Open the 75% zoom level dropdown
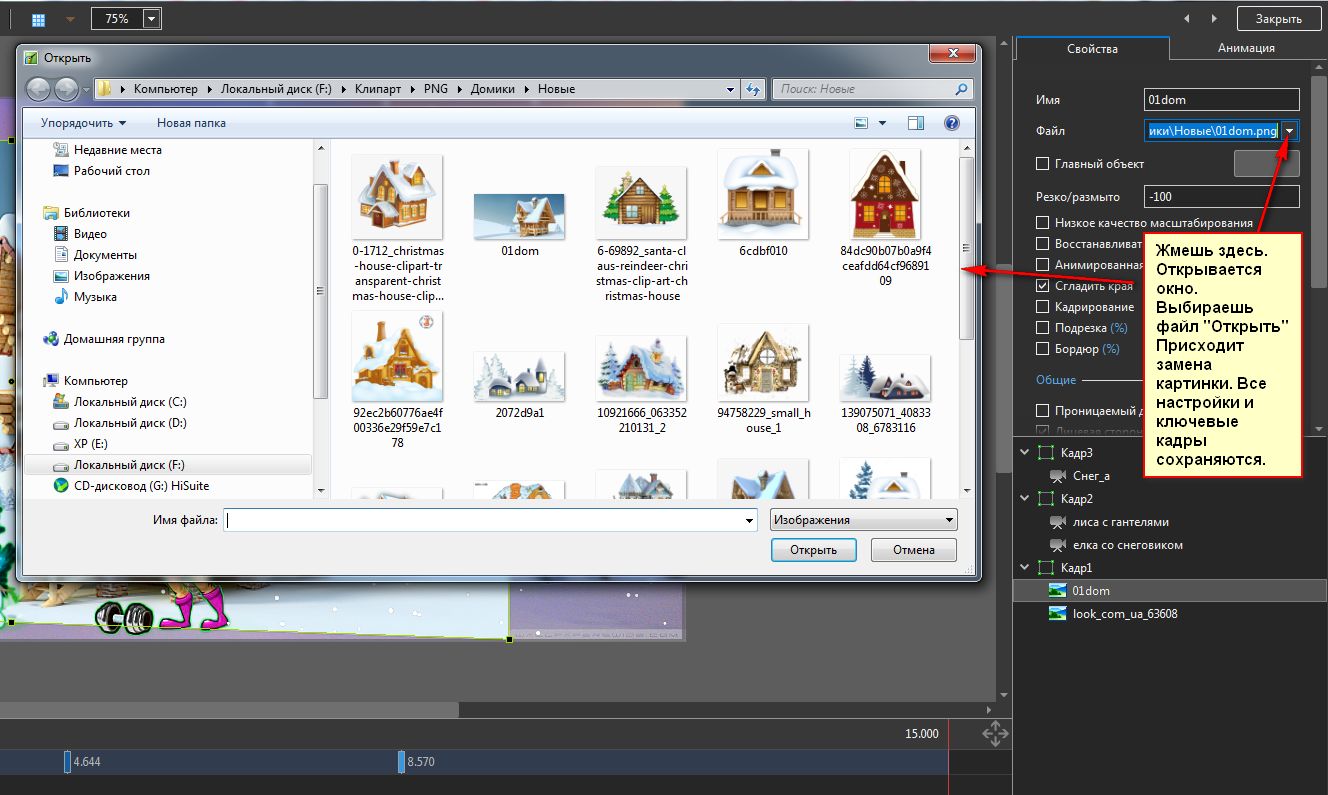 pos(151,19)
